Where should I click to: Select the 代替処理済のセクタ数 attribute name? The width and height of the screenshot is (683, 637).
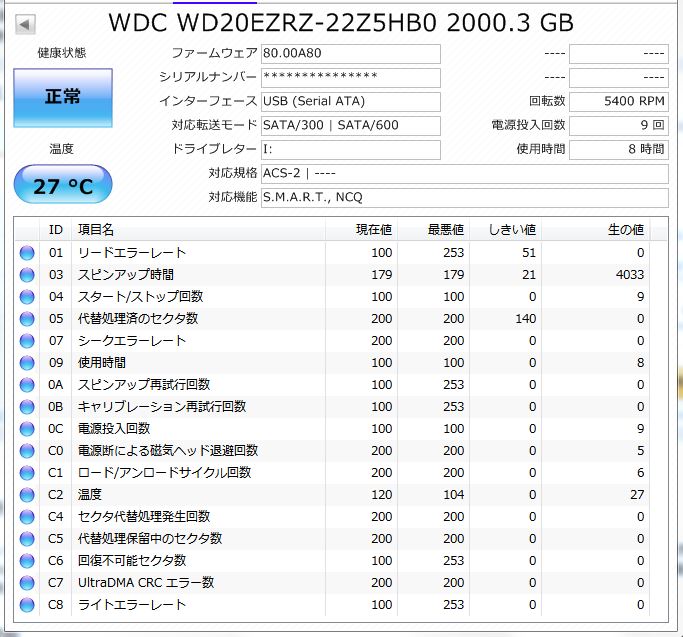point(138,319)
